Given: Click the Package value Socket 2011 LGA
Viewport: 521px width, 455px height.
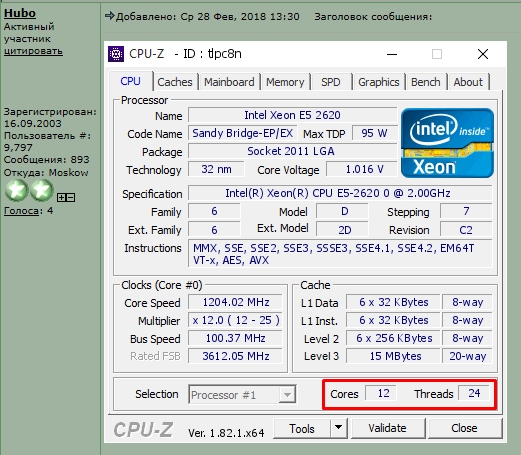Looking at the screenshot, I should tap(292, 151).
